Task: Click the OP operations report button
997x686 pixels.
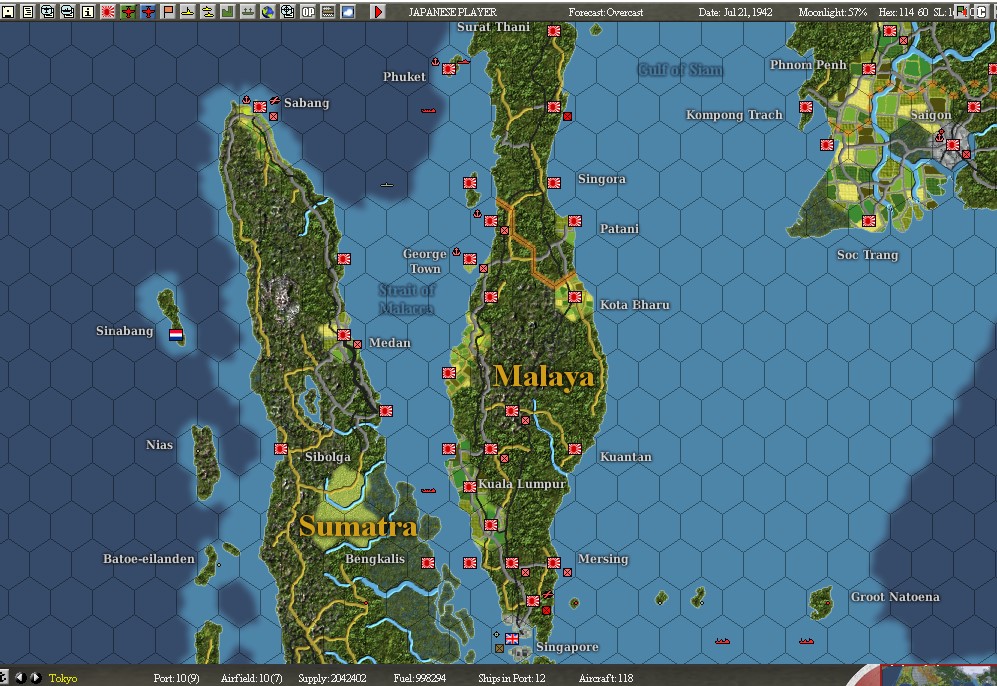Action: pos(307,9)
